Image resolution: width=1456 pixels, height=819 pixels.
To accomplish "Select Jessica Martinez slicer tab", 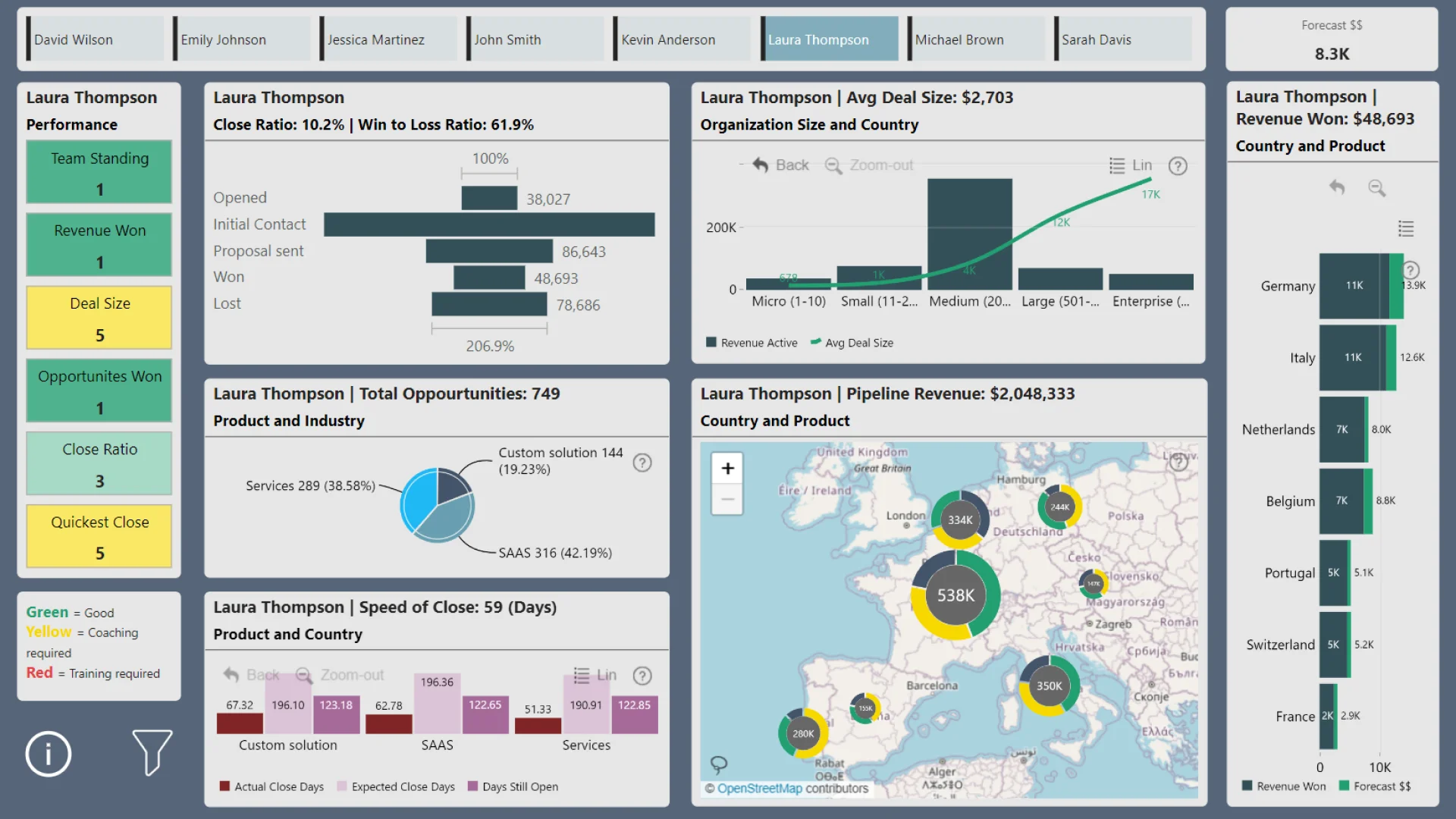I will click(388, 39).
